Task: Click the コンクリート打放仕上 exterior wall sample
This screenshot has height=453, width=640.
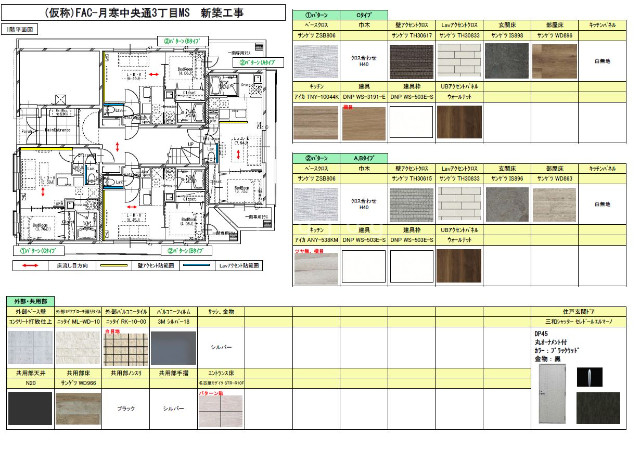Action: pos(31,349)
